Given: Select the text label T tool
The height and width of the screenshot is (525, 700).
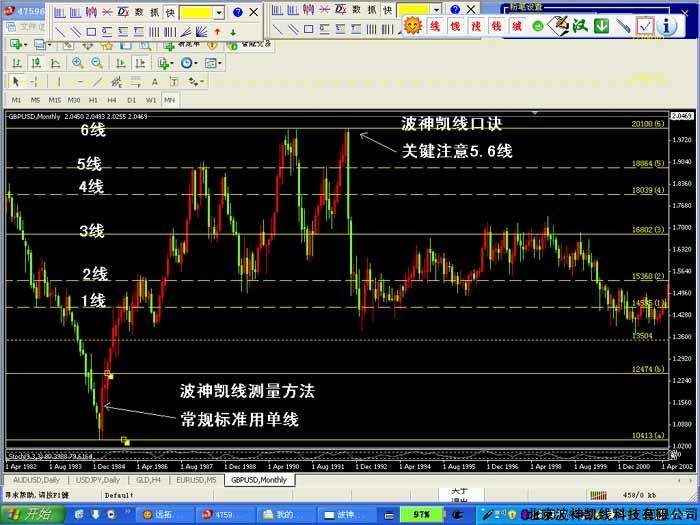Looking at the screenshot, I should click(x=174, y=82).
